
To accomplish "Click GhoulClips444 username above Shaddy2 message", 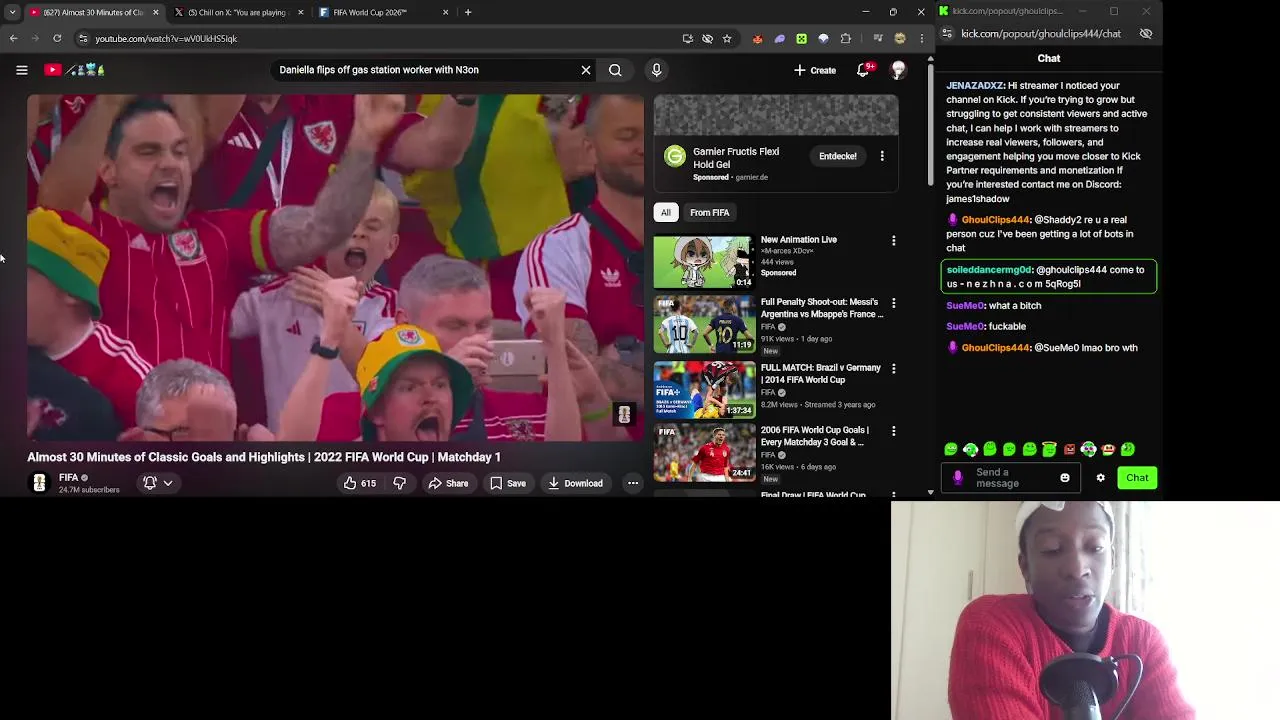I will pyautogui.click(x=995, y=219).
